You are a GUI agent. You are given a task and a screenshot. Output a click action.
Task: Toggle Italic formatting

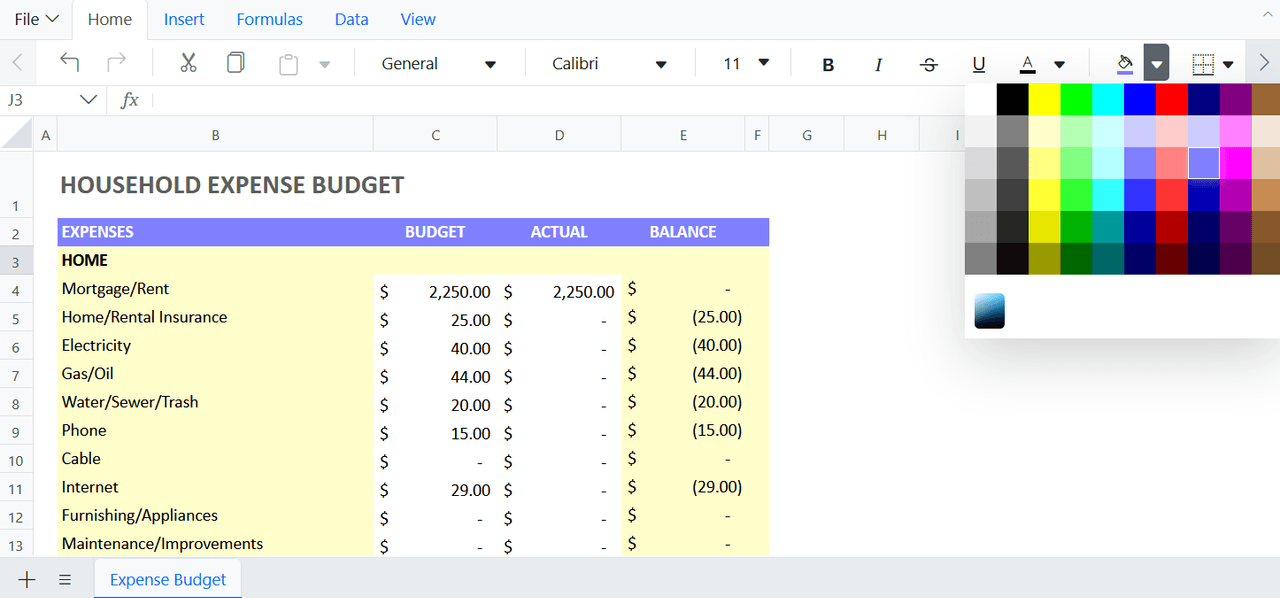tap(878, 65)
